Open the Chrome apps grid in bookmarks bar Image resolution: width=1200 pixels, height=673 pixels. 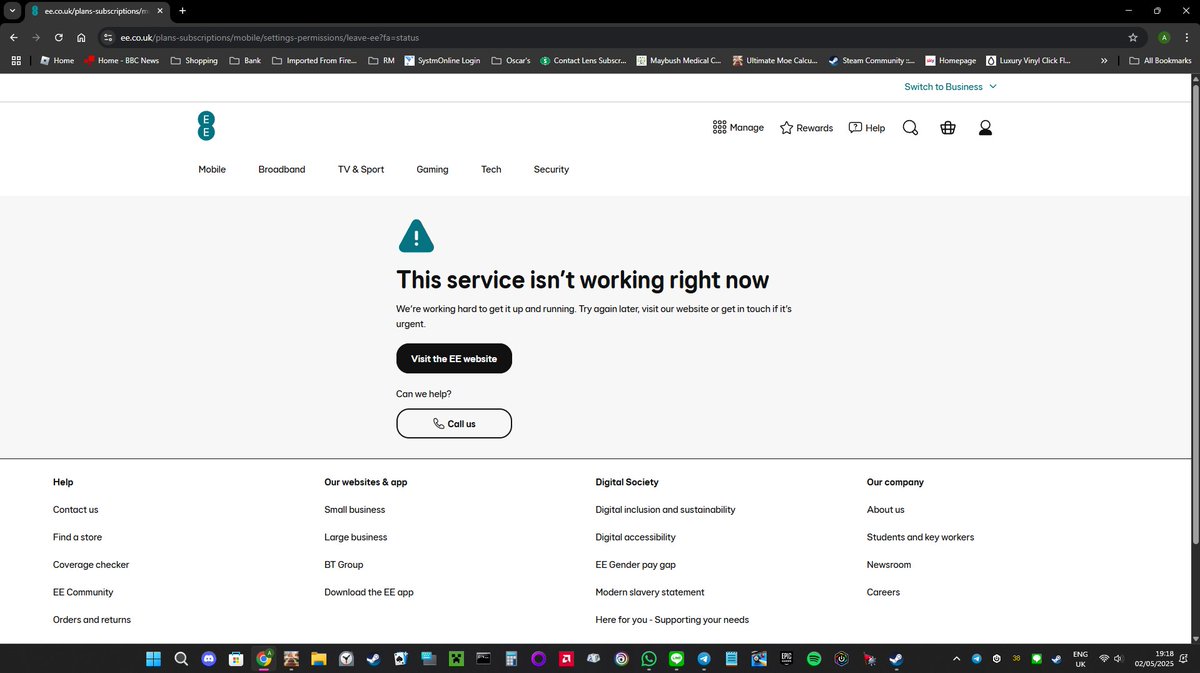click(x=16, y=60)
